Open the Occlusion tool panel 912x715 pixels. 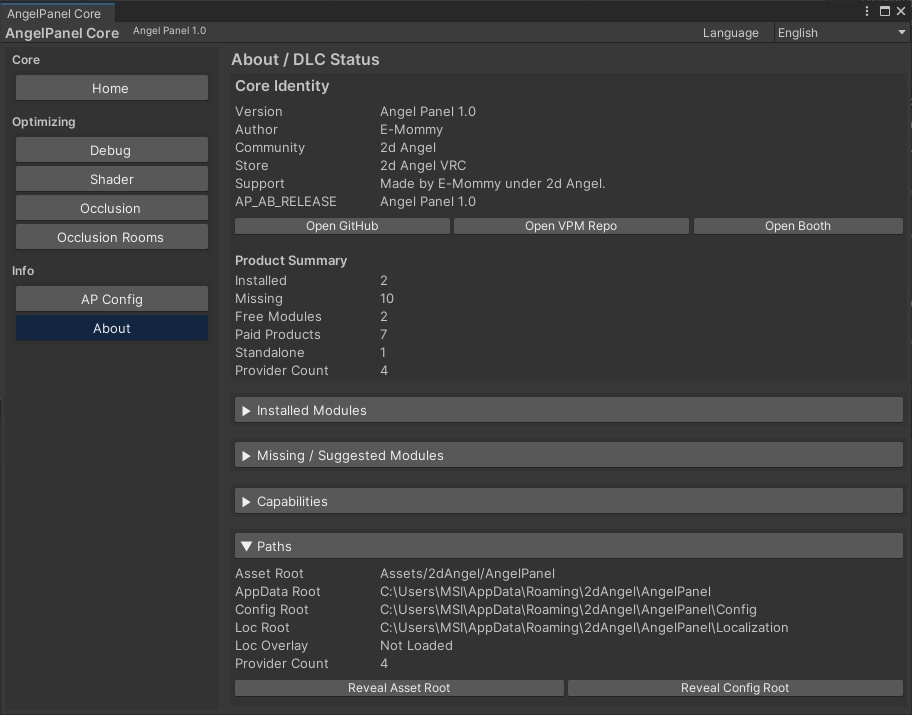coord(111,208)
